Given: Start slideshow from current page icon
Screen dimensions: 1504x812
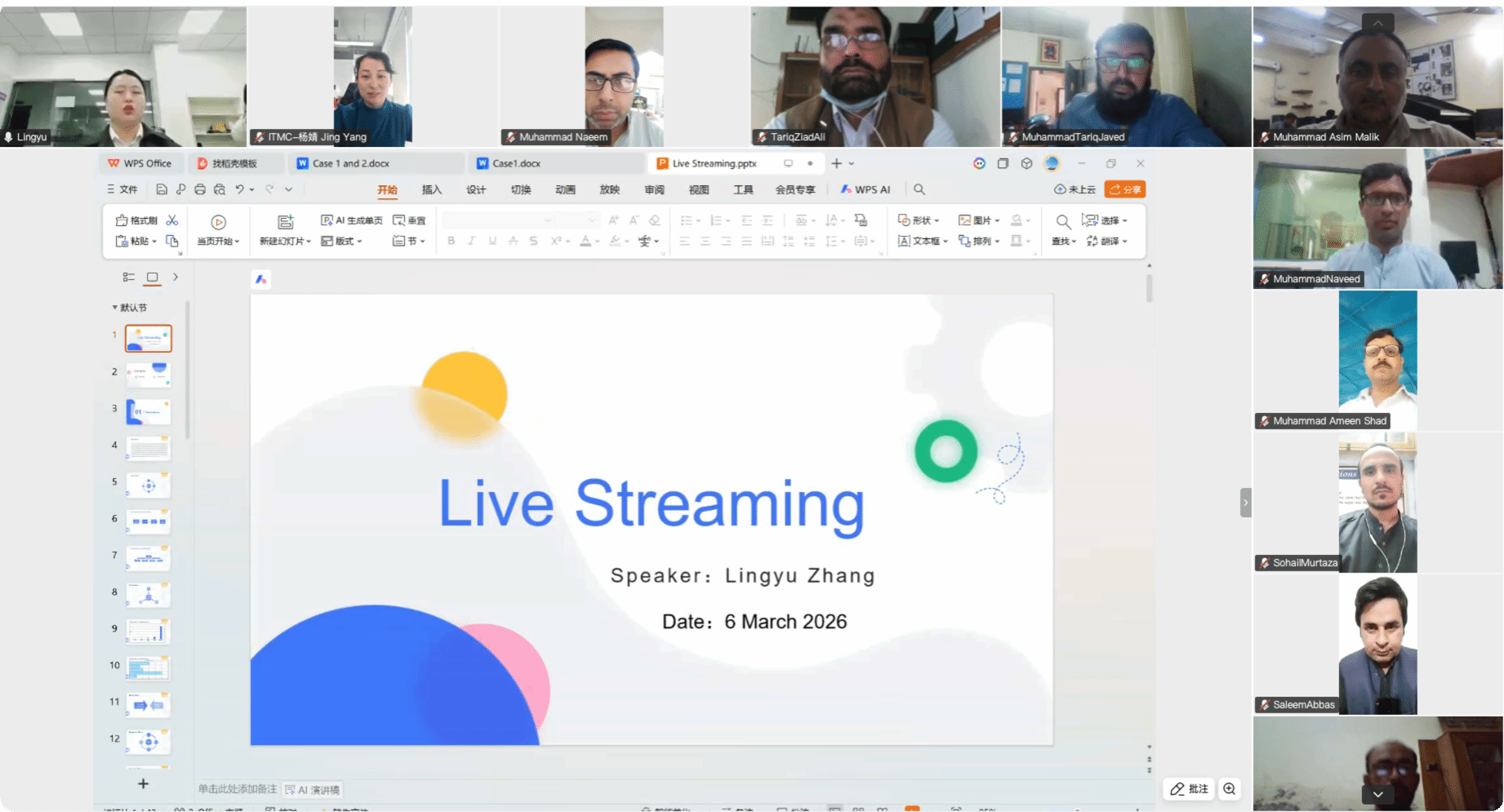Looking at the screenshot, I should click(x=218, y=222).
